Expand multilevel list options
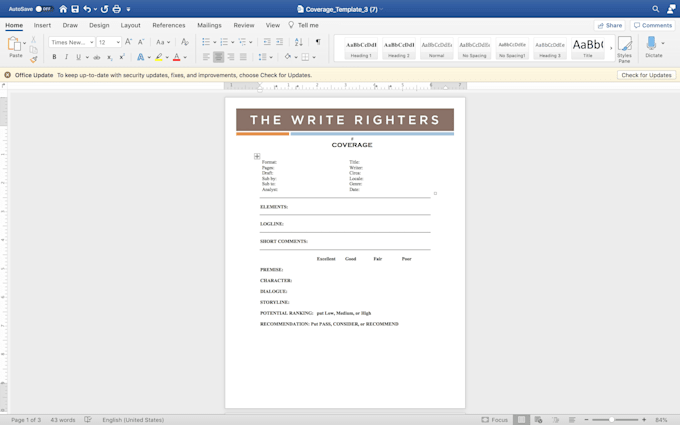The image size is (680, 425). pyautogui.click(x=251, y=42)
